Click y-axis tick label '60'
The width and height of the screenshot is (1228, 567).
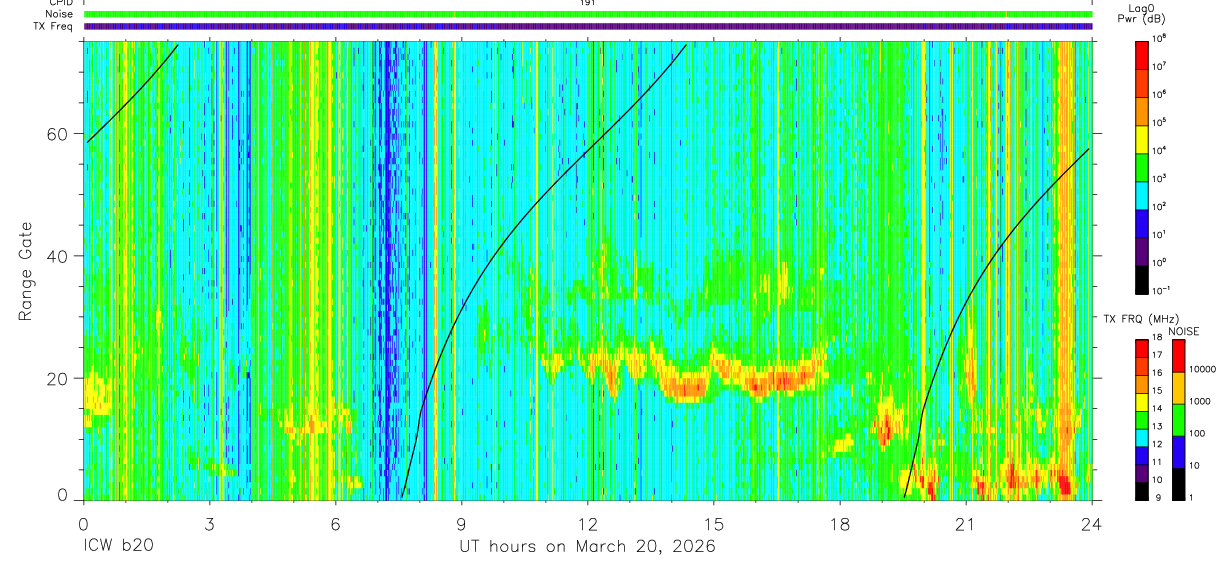click(59, 134)
